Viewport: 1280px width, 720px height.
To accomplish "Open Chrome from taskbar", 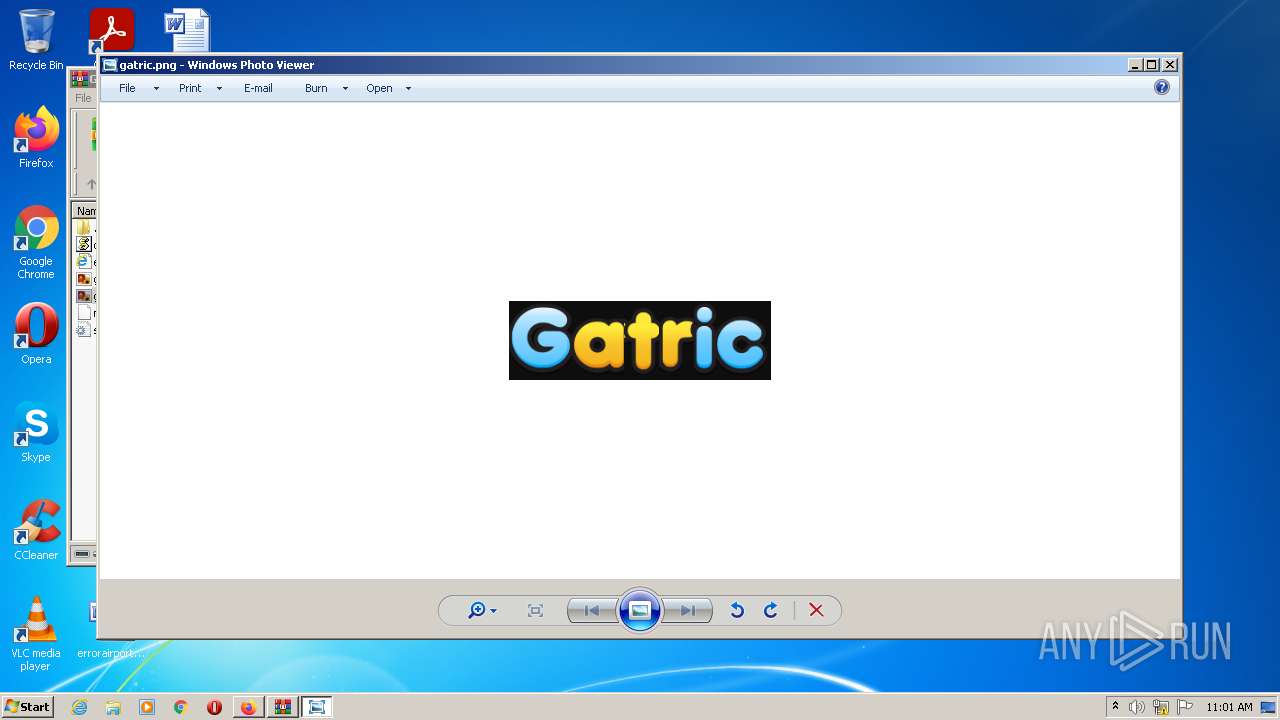I will (x=181, y=707).
